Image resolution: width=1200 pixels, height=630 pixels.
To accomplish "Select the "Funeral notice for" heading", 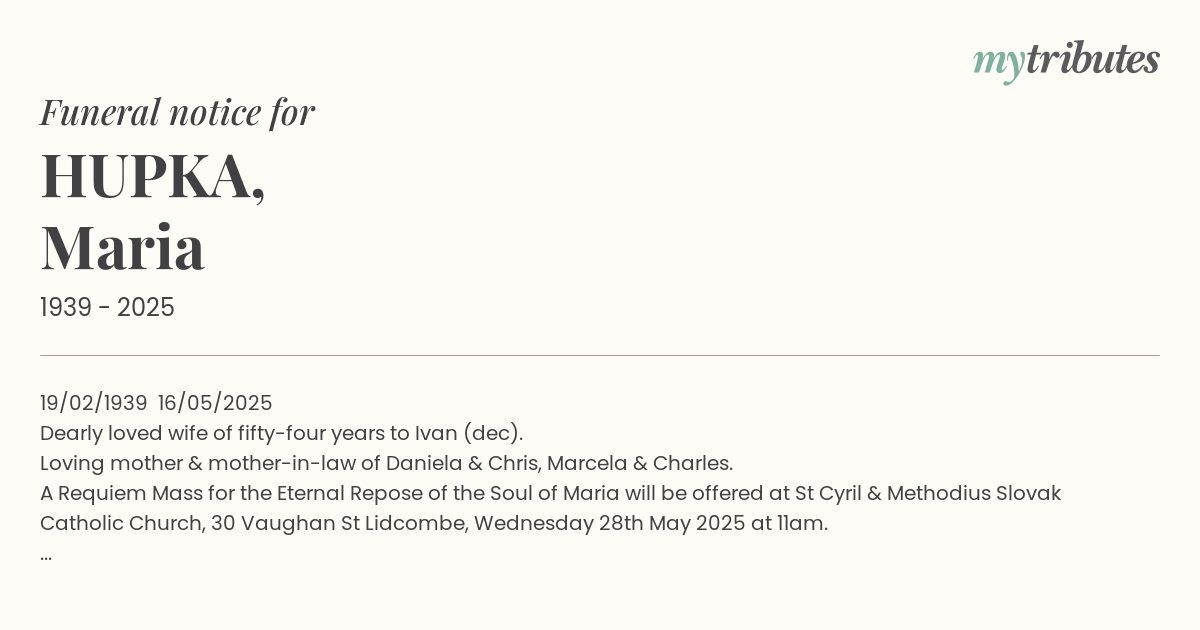I will [177, 112].
